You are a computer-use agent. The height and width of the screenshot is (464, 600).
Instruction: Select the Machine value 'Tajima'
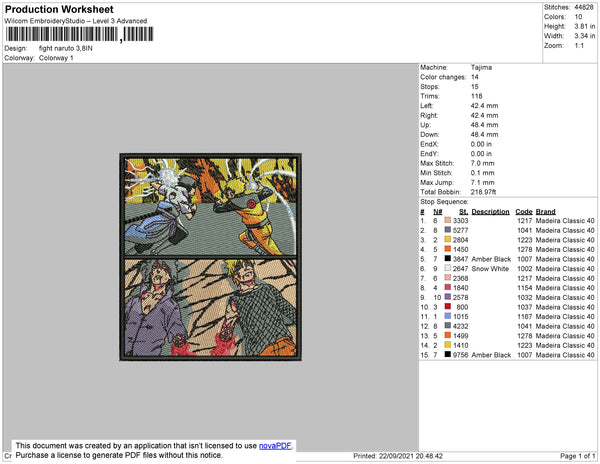click(481, 67)
